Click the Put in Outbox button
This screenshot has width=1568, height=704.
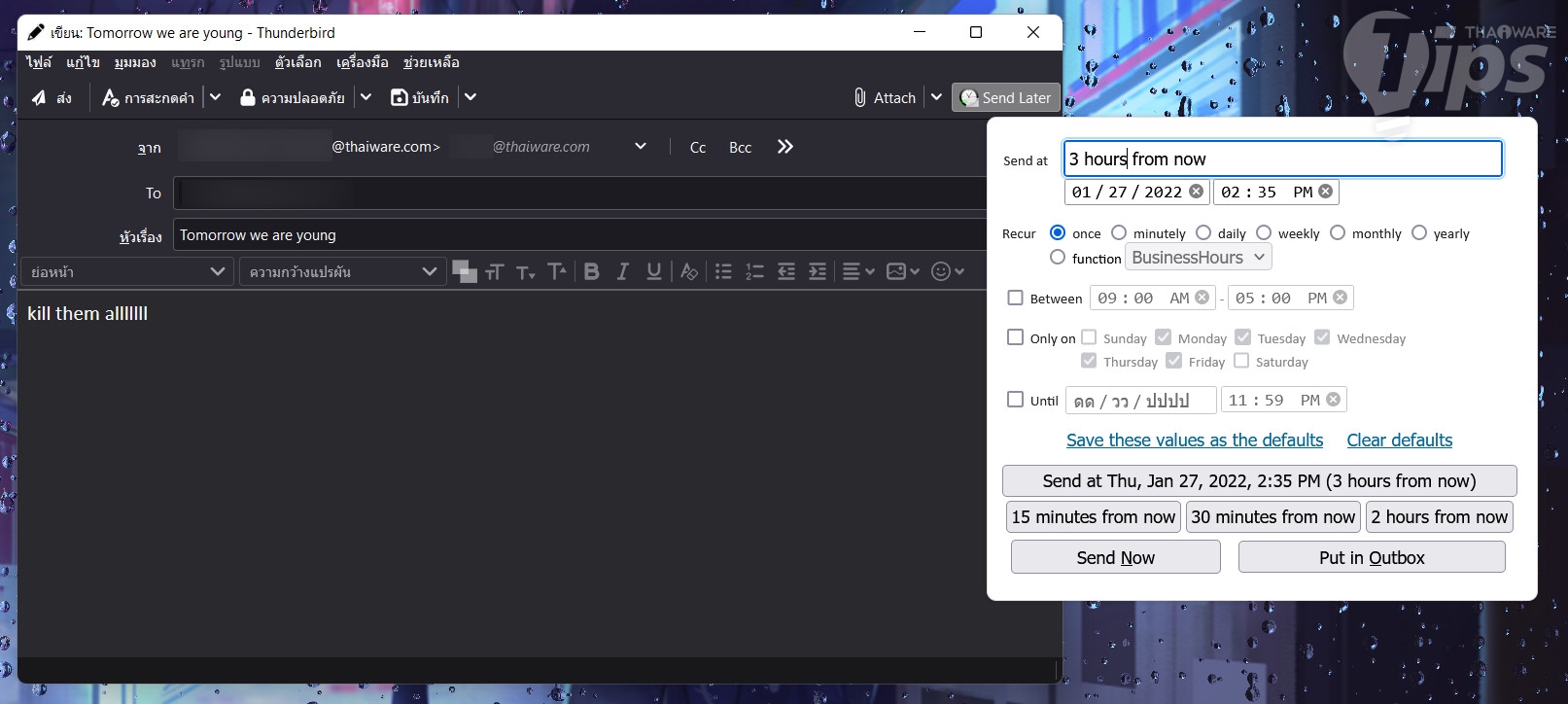[1372, 557]
